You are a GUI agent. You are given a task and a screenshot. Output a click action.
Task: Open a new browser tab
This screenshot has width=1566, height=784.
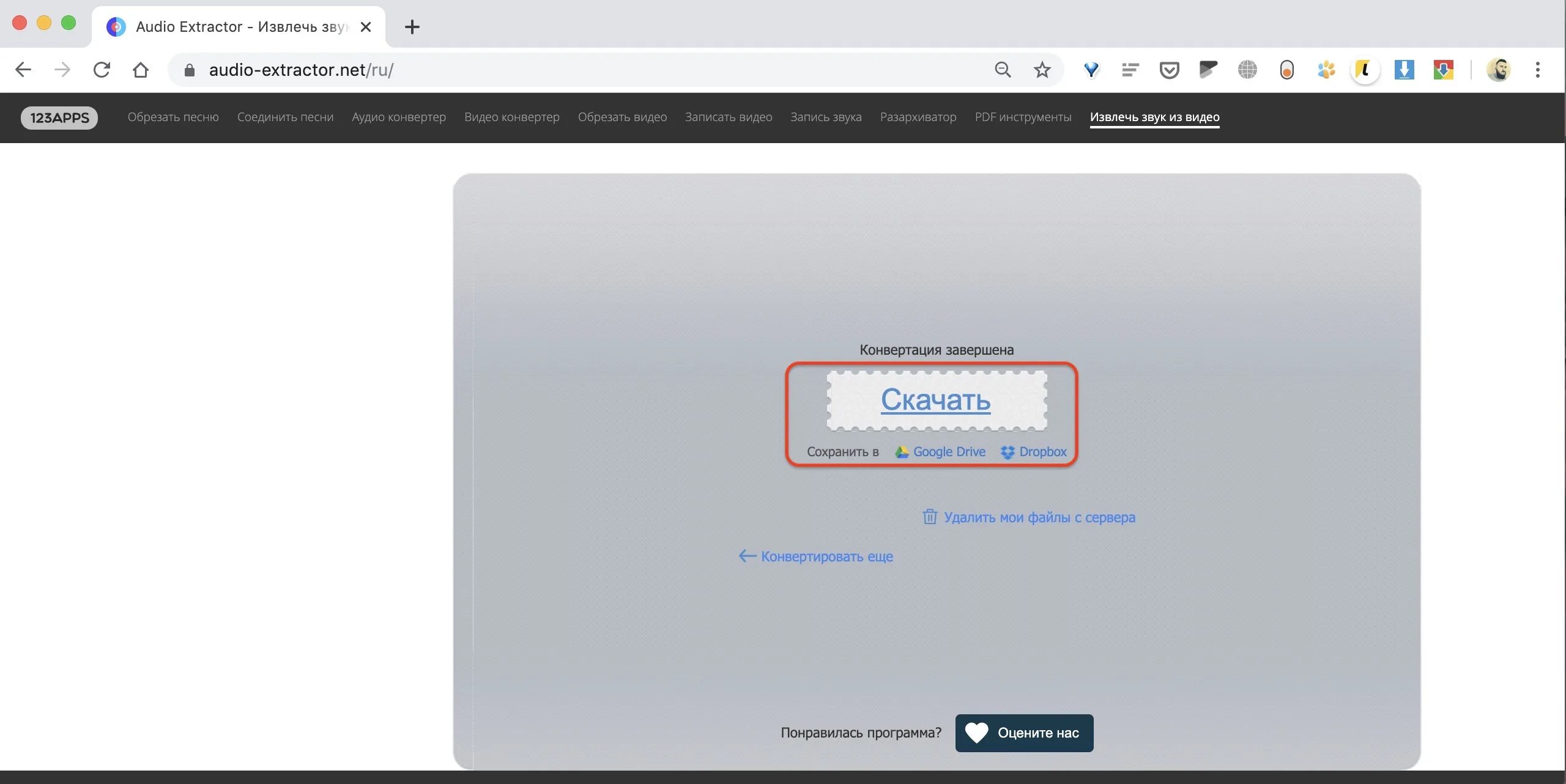(x=412, y=27)
